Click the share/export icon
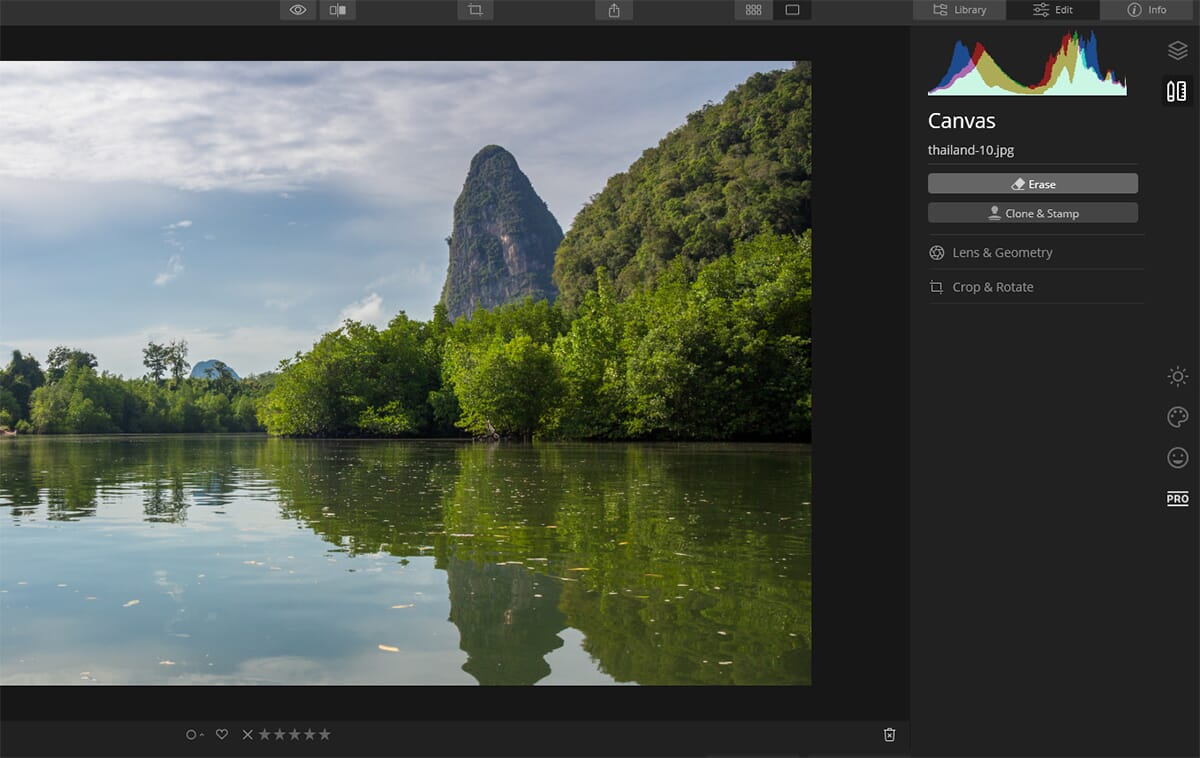1200x758 pixels. click(614, 10)
